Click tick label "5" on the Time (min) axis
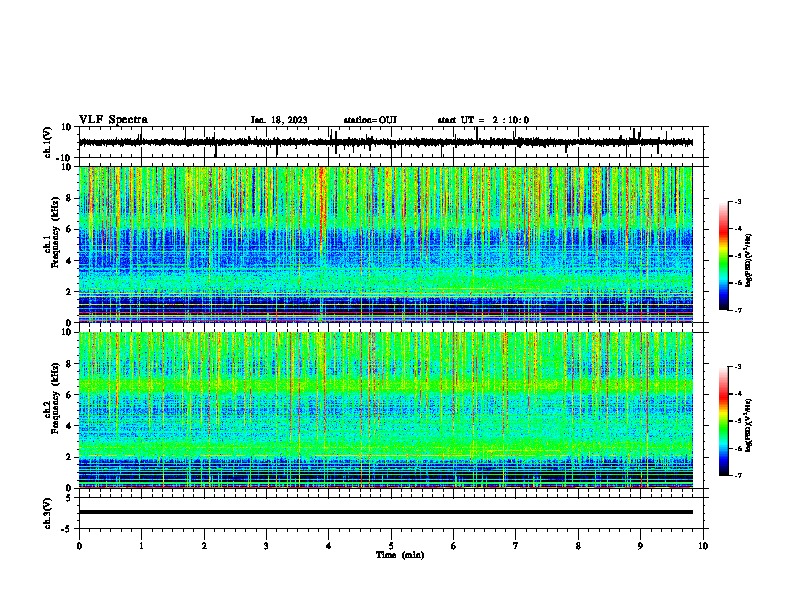This screenshot has width=792, height=612. click(391, 546)
